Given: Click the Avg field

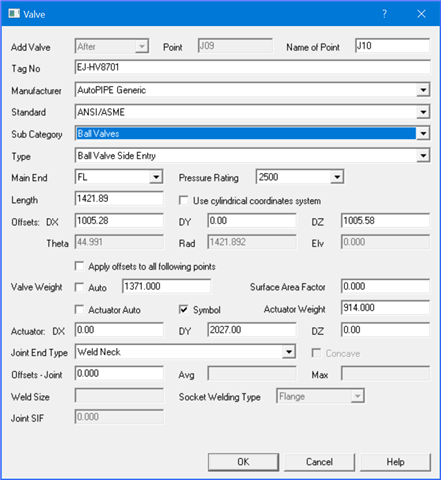Looking at the screenshot, I should click(252, 373).
